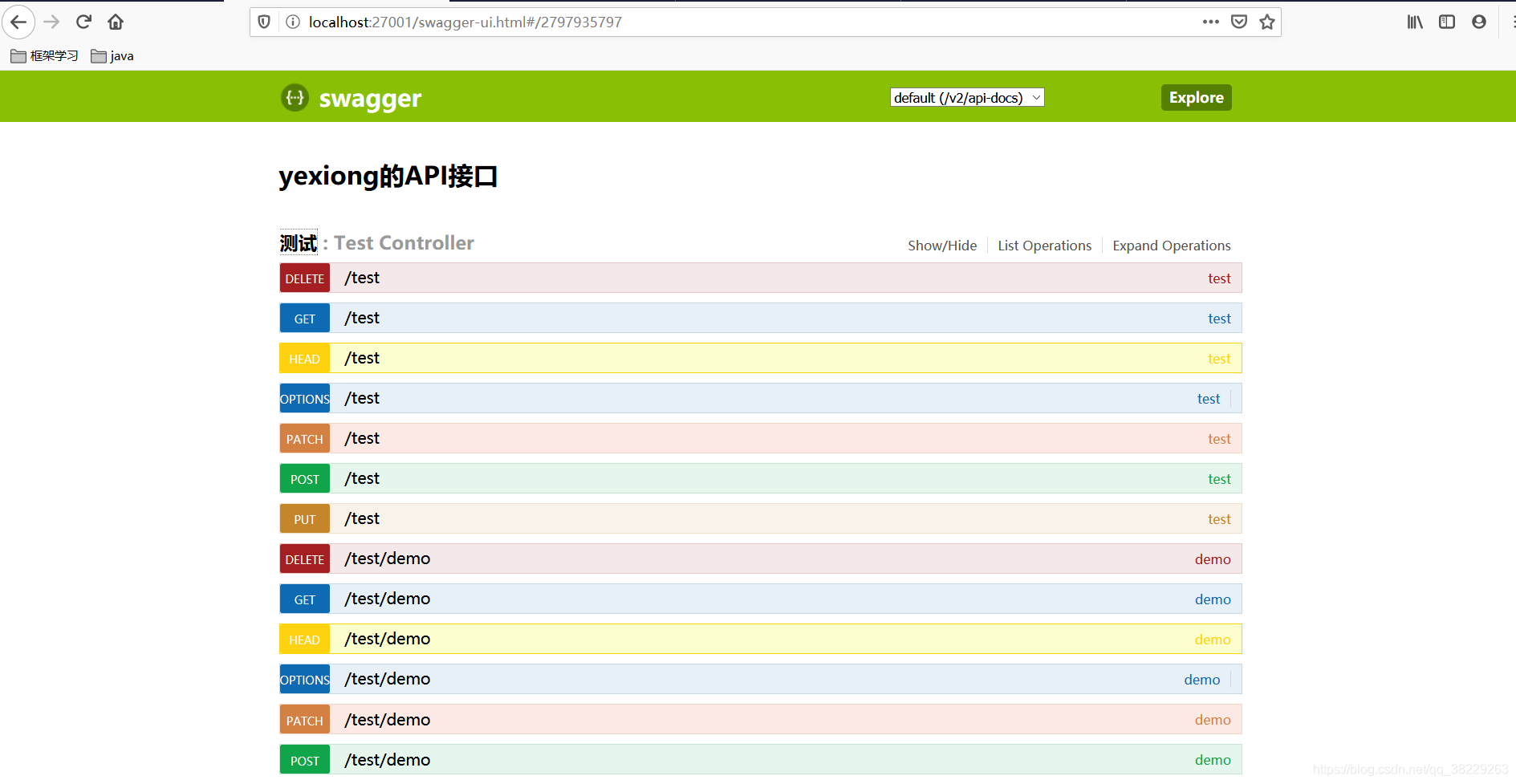This screenshot has height=784, width=1516.
Task: Open the browser library icon
Action: [1414, 22]
